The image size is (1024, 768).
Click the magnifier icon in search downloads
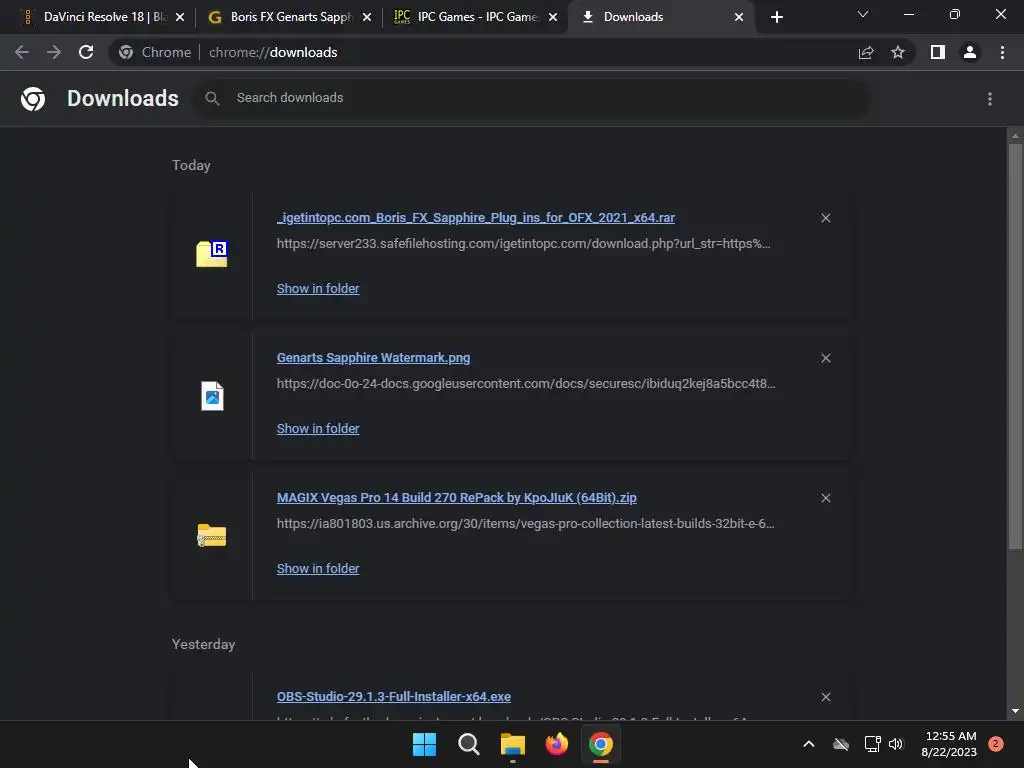click(x=212, y=98)
